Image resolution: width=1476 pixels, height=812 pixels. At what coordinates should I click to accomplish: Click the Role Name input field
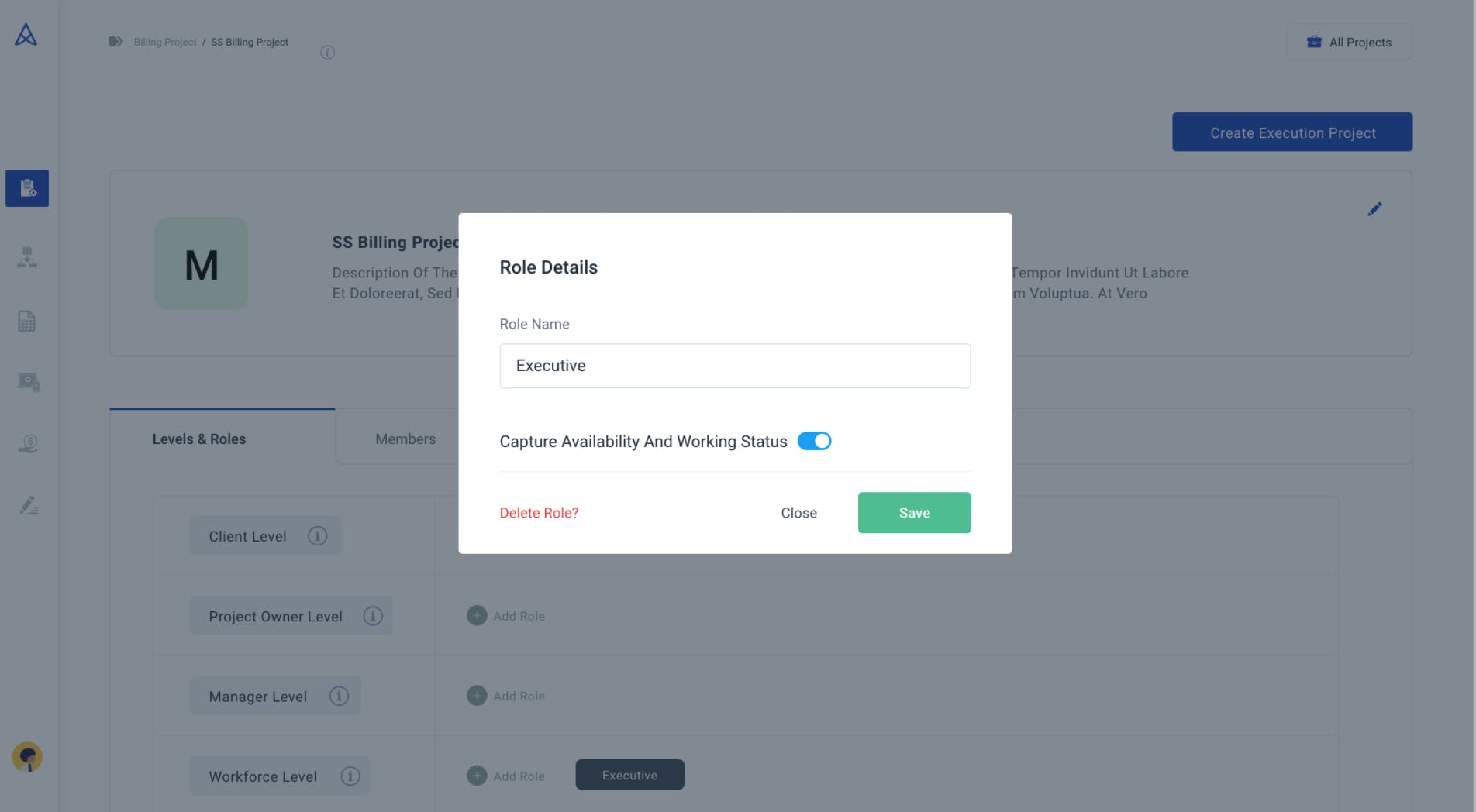[735, 366]
